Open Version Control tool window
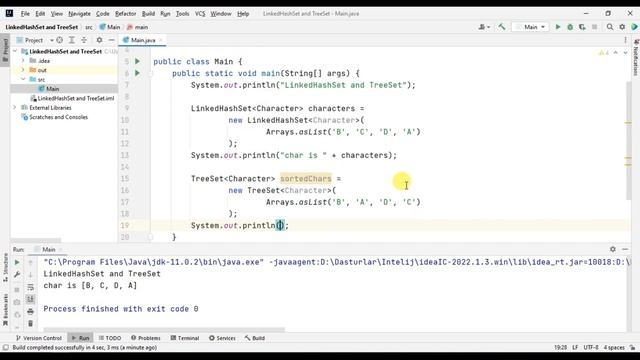640x360 pixels. pyautogui.click(x=38, y=338)
